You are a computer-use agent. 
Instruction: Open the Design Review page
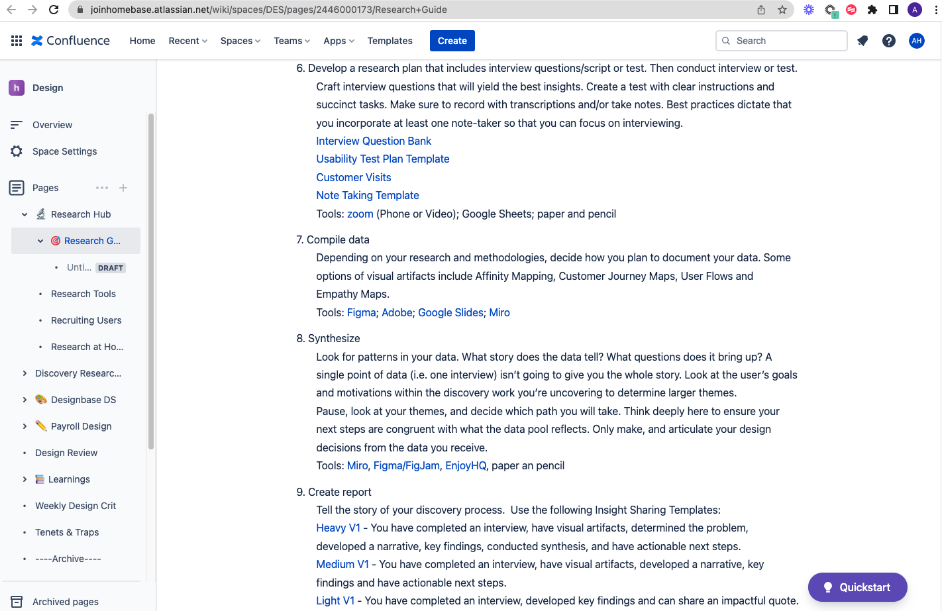(66, 453)
